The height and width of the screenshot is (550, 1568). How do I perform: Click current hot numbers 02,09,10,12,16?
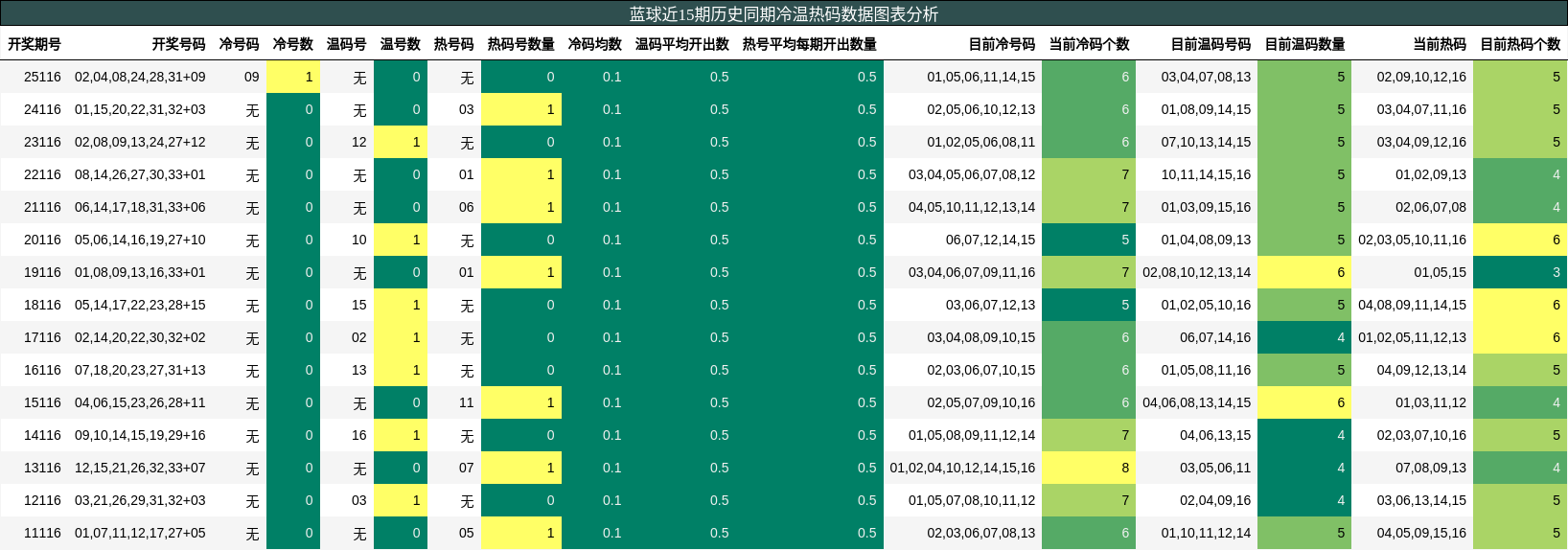pos(1421,77)
